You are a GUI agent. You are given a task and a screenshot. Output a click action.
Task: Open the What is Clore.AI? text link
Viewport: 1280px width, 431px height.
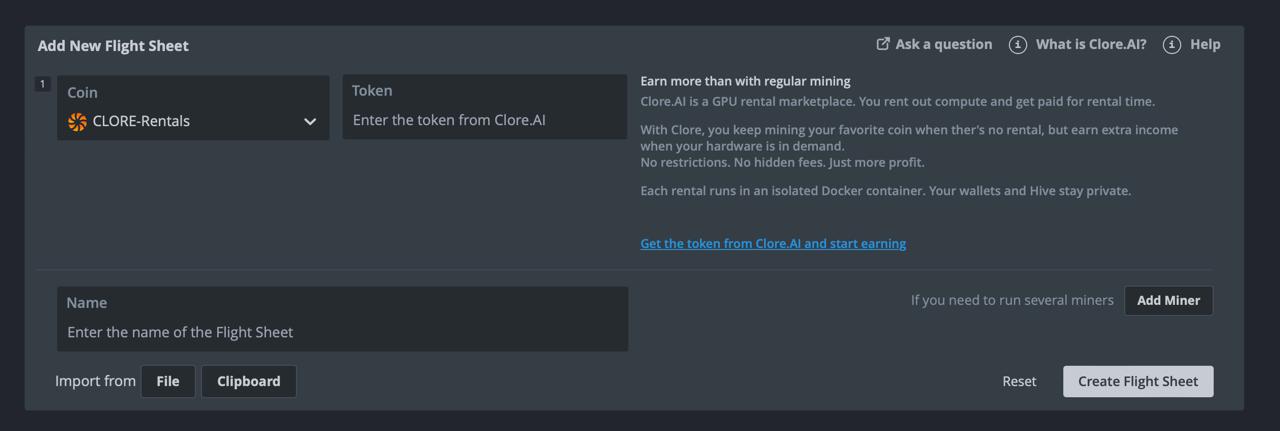pos(1091,44)
